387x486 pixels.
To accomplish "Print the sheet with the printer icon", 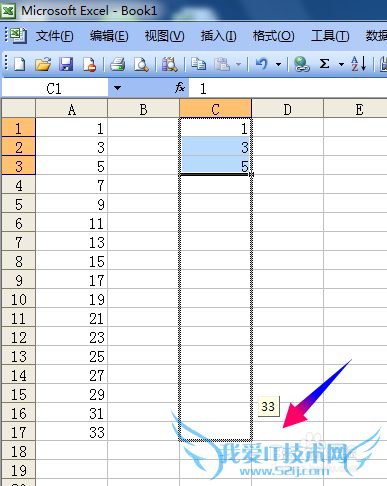I will [118, 64].
